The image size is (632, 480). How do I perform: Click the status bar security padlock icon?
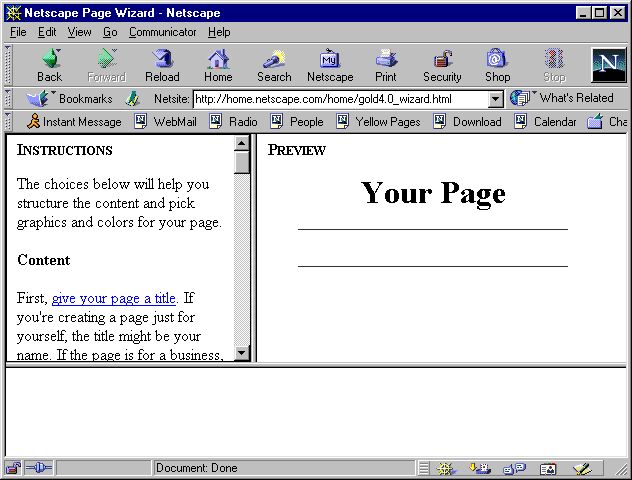point(13,468)
